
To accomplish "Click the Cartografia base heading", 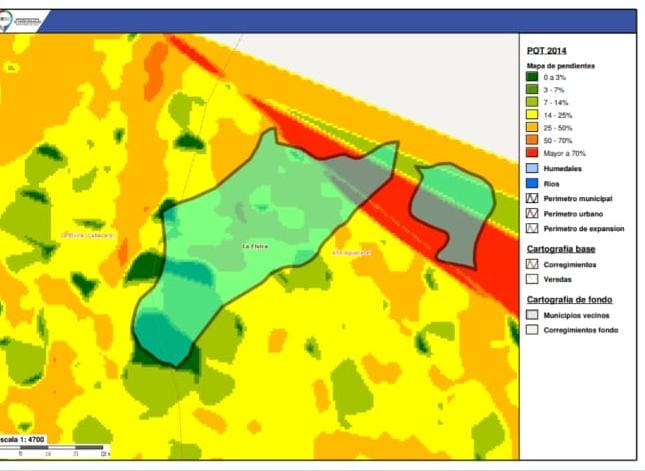I will [561, 249].
